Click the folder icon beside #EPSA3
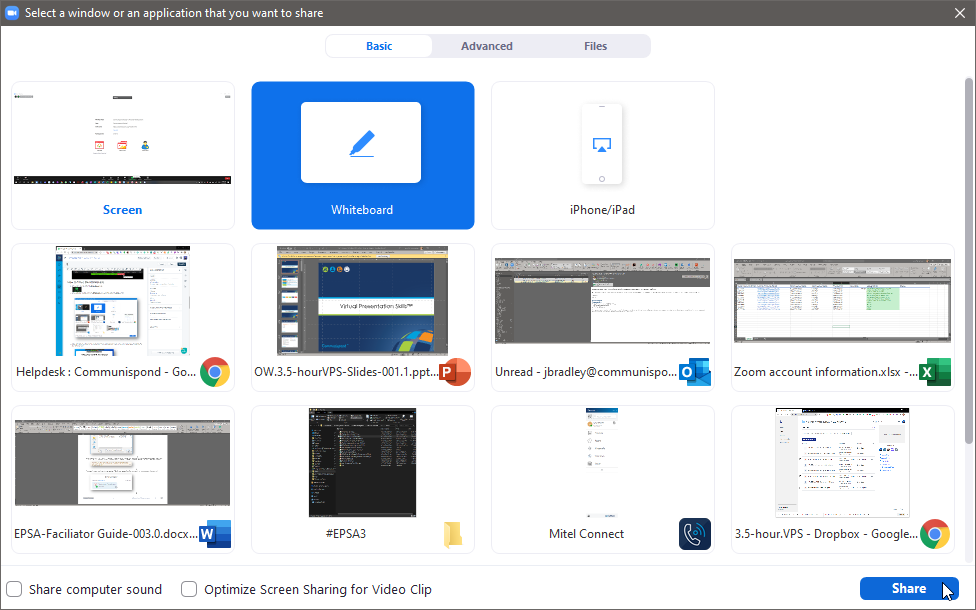 click(453, 535)
